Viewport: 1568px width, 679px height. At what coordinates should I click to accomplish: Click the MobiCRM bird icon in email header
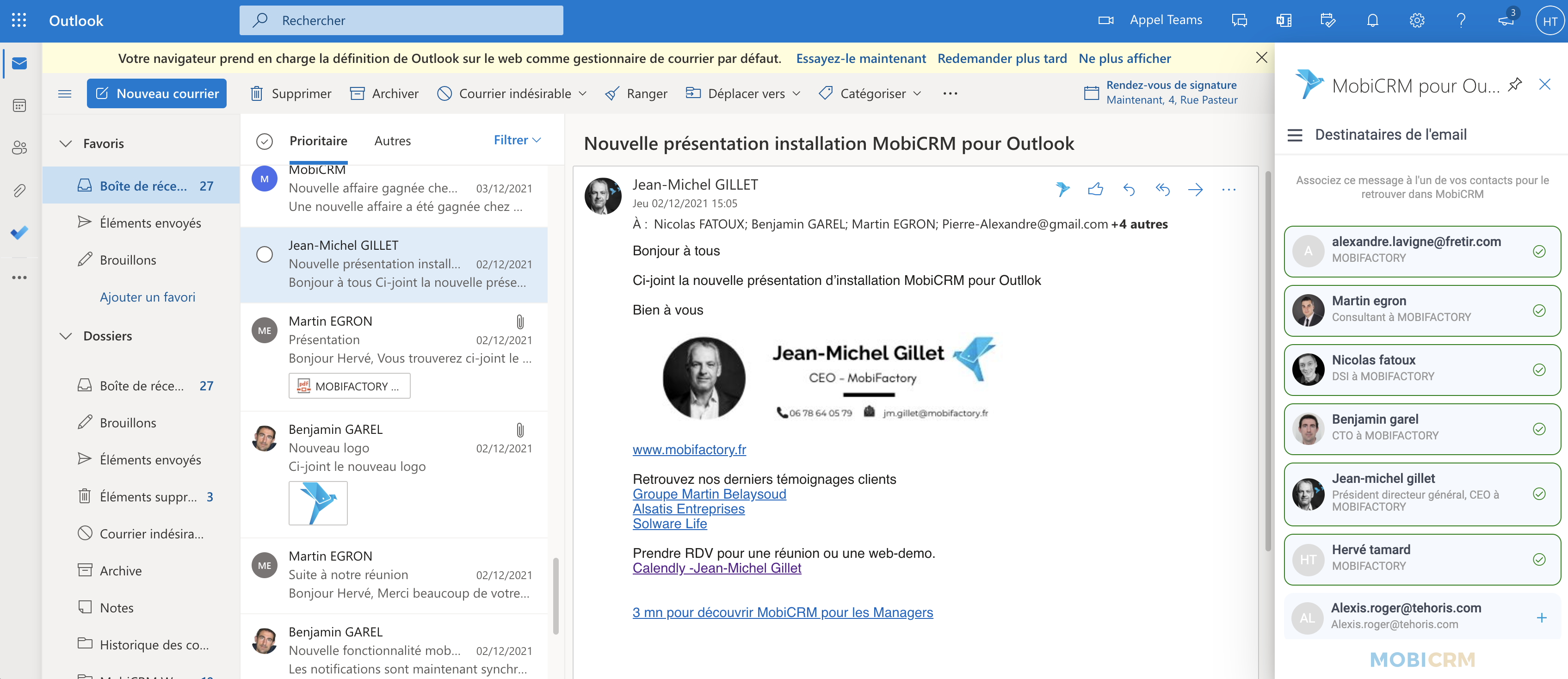pos(1062,189)
